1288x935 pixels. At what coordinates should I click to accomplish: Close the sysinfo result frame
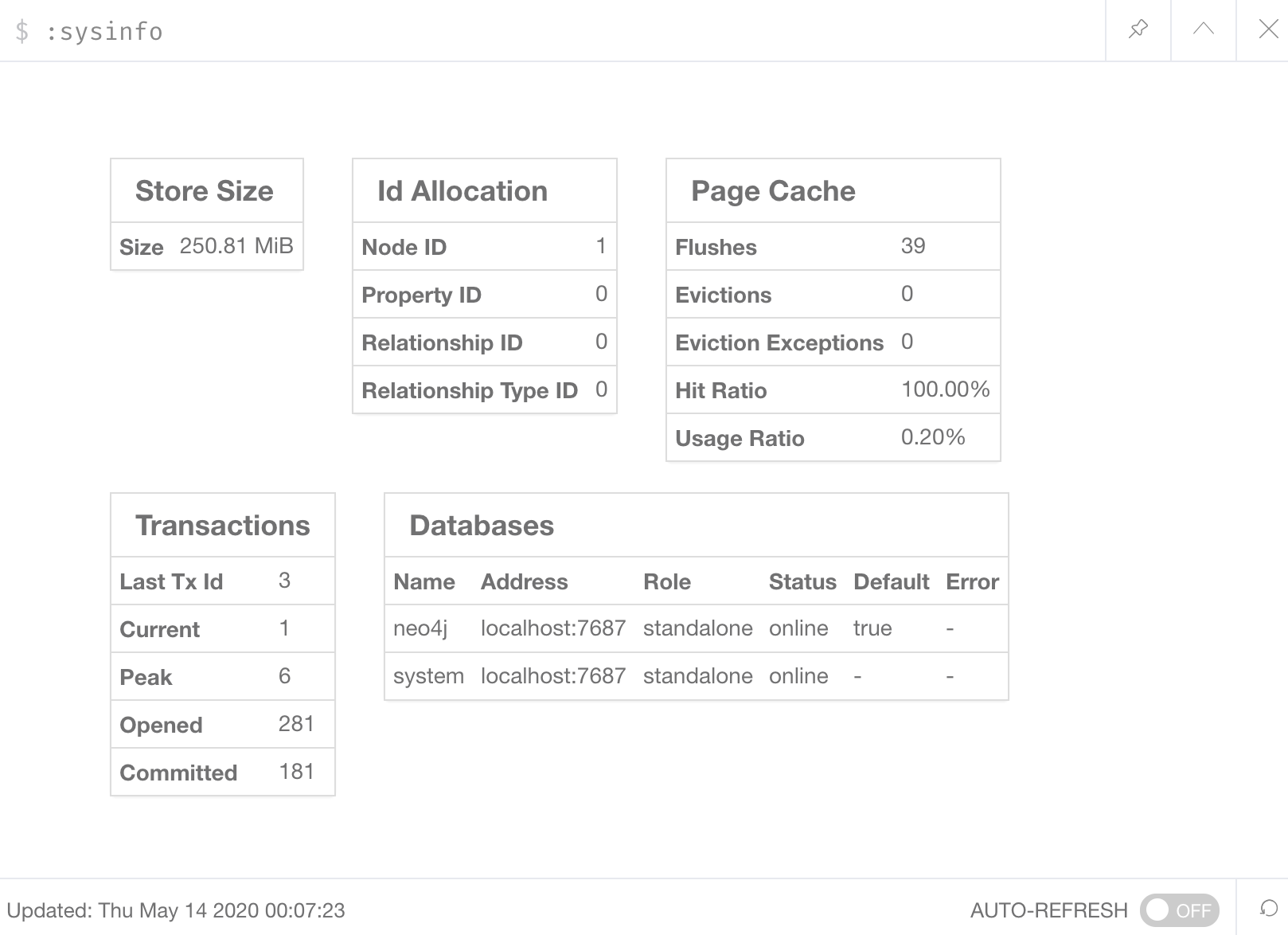(1268, 30)
